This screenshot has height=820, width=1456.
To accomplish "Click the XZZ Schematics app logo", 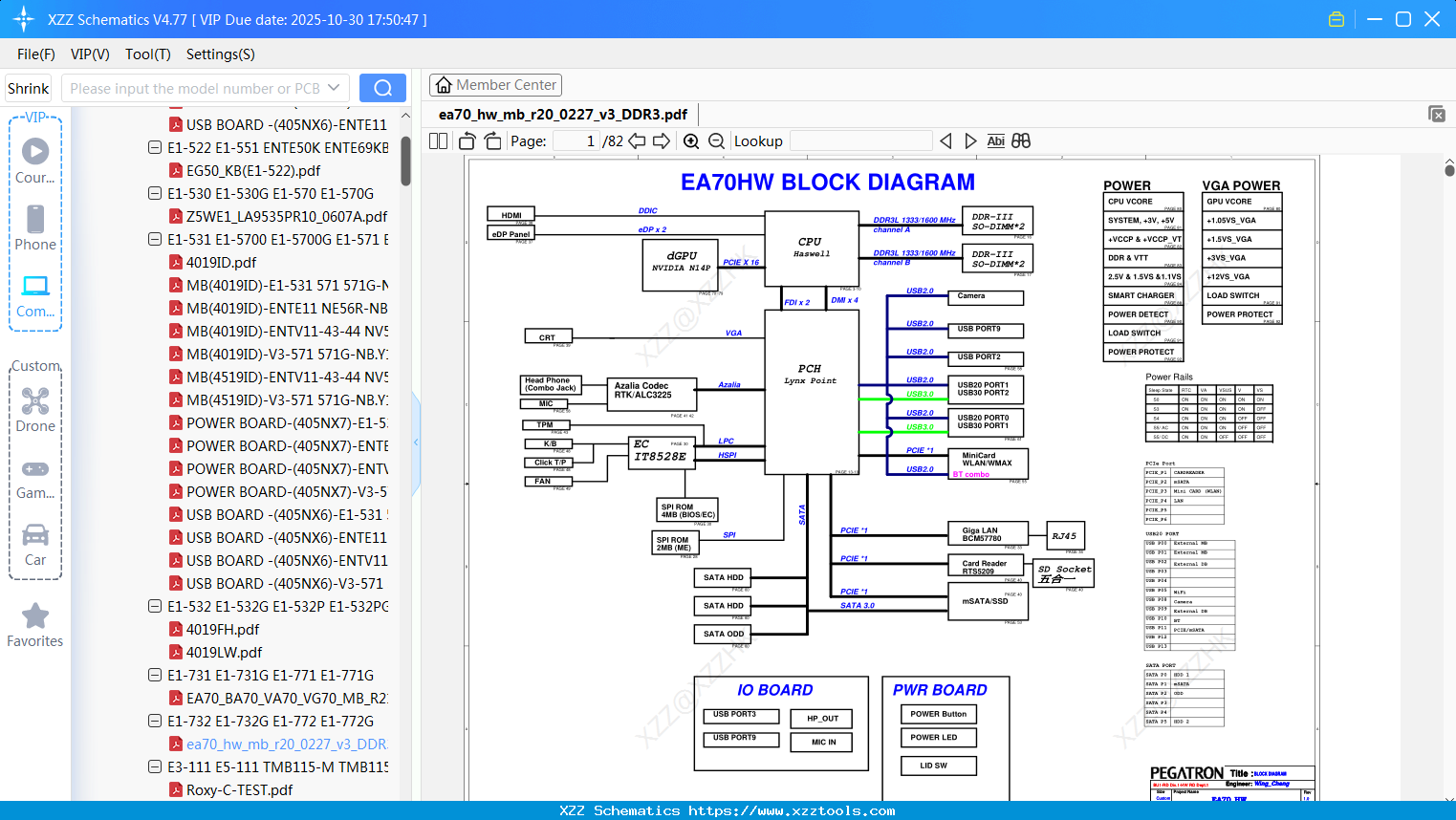I will [24, 19].
